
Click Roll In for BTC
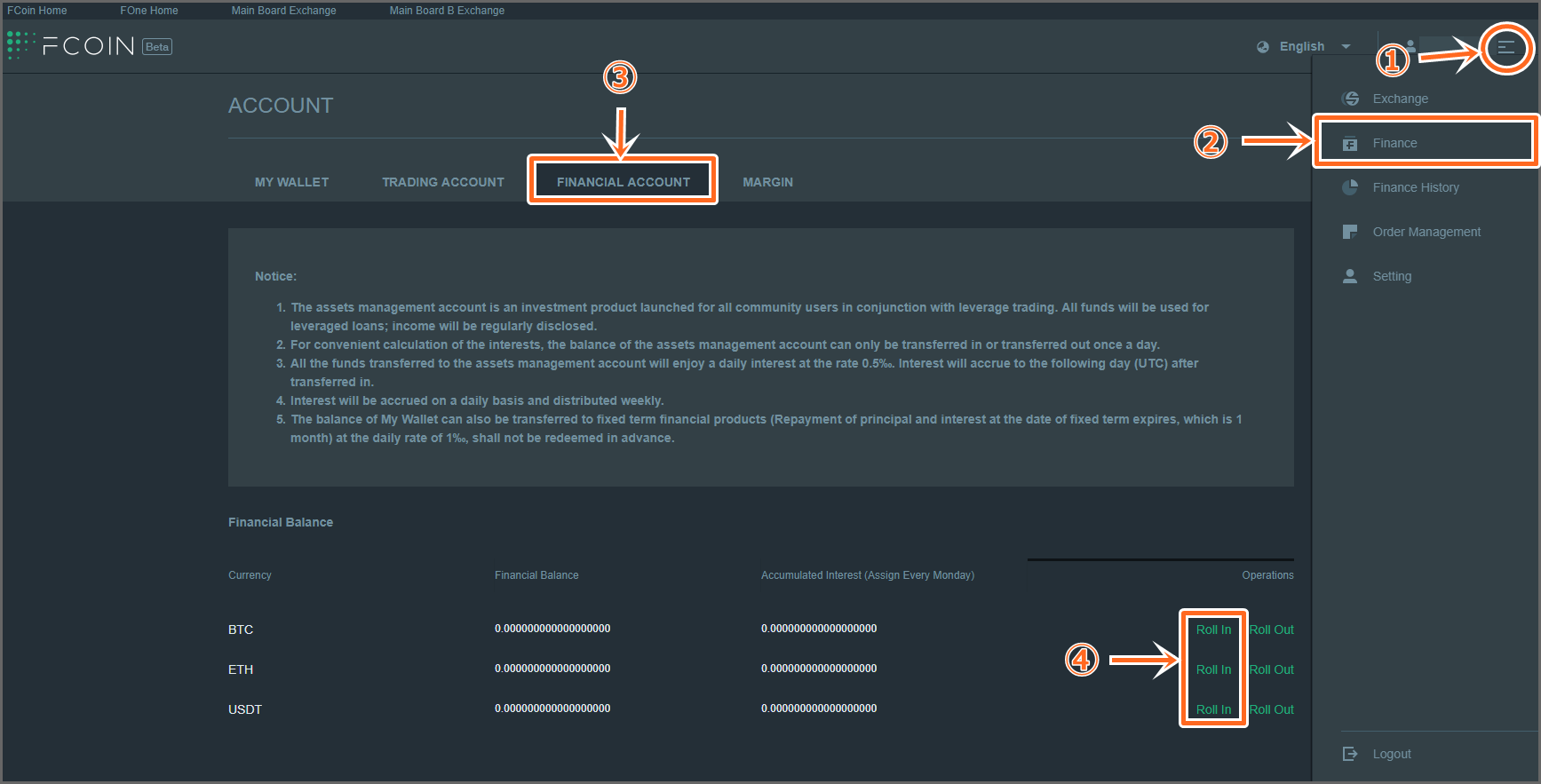coord(1213,630)
